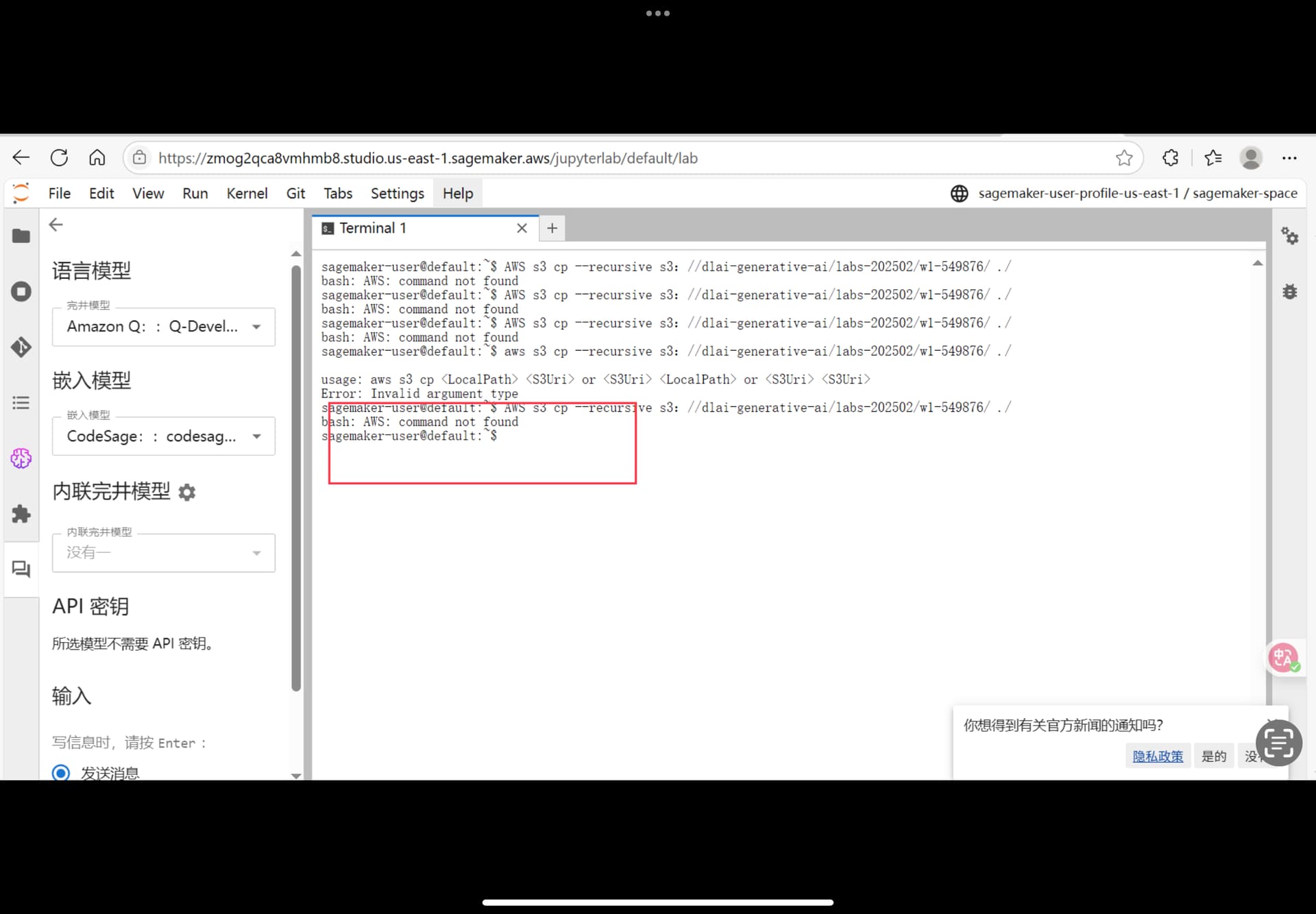This screenshot has width=1316, height=914.
Task: Add a new launcher tab with plus
Action: [x=552, y=228]
